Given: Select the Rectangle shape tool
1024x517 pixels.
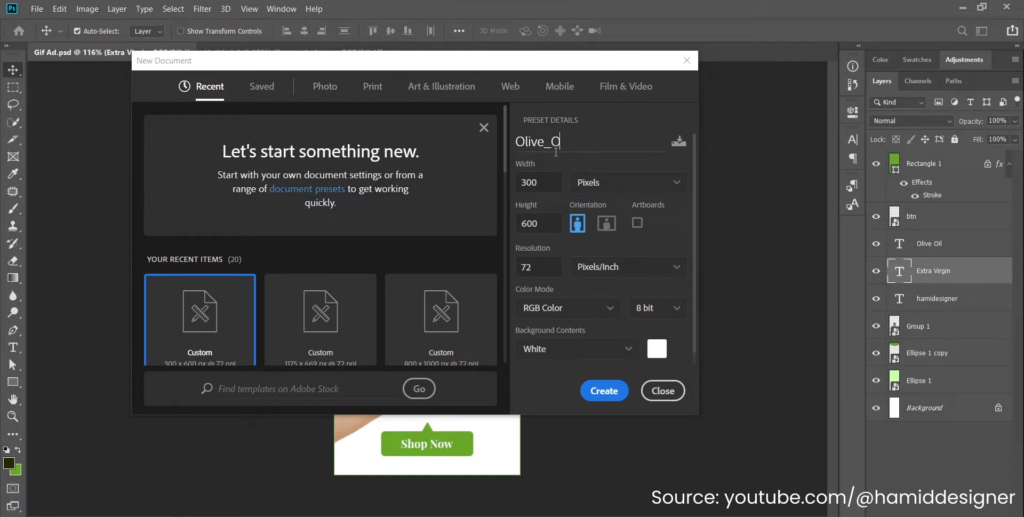Looking at the screenshot, I should (12, 382).
